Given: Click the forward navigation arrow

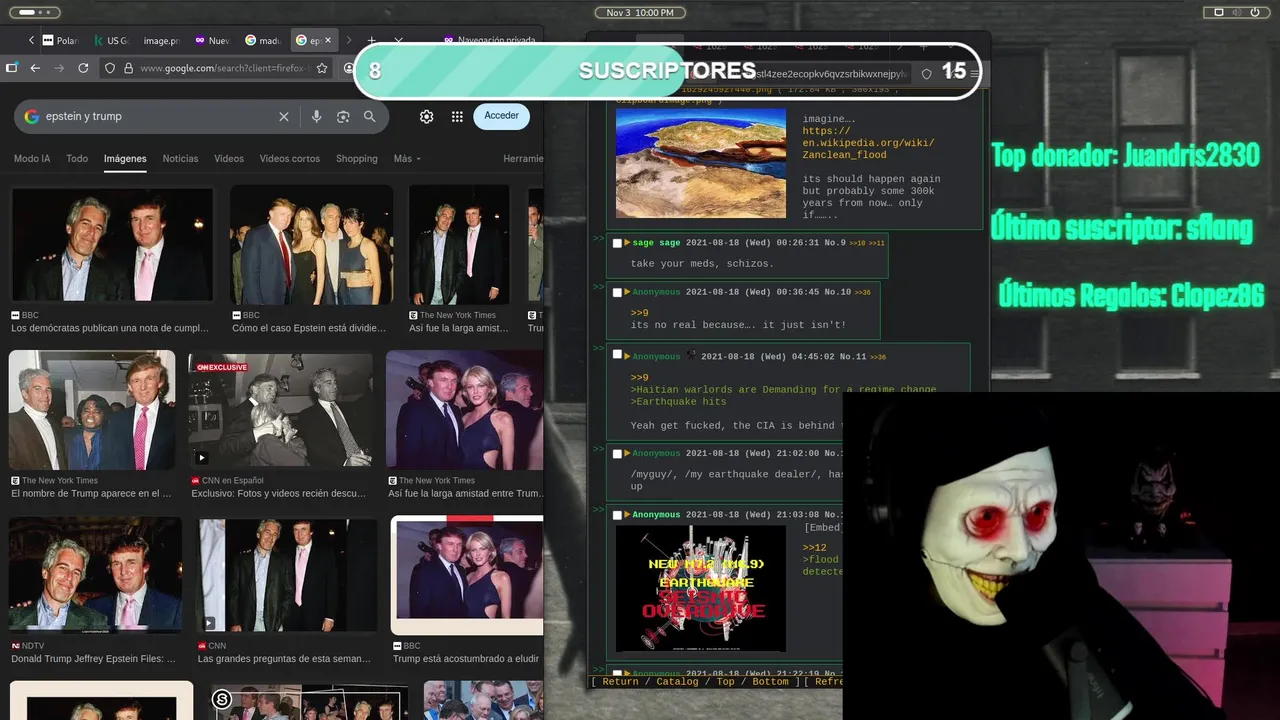Looking at the screenshot, I should click(x=59, y=68).
